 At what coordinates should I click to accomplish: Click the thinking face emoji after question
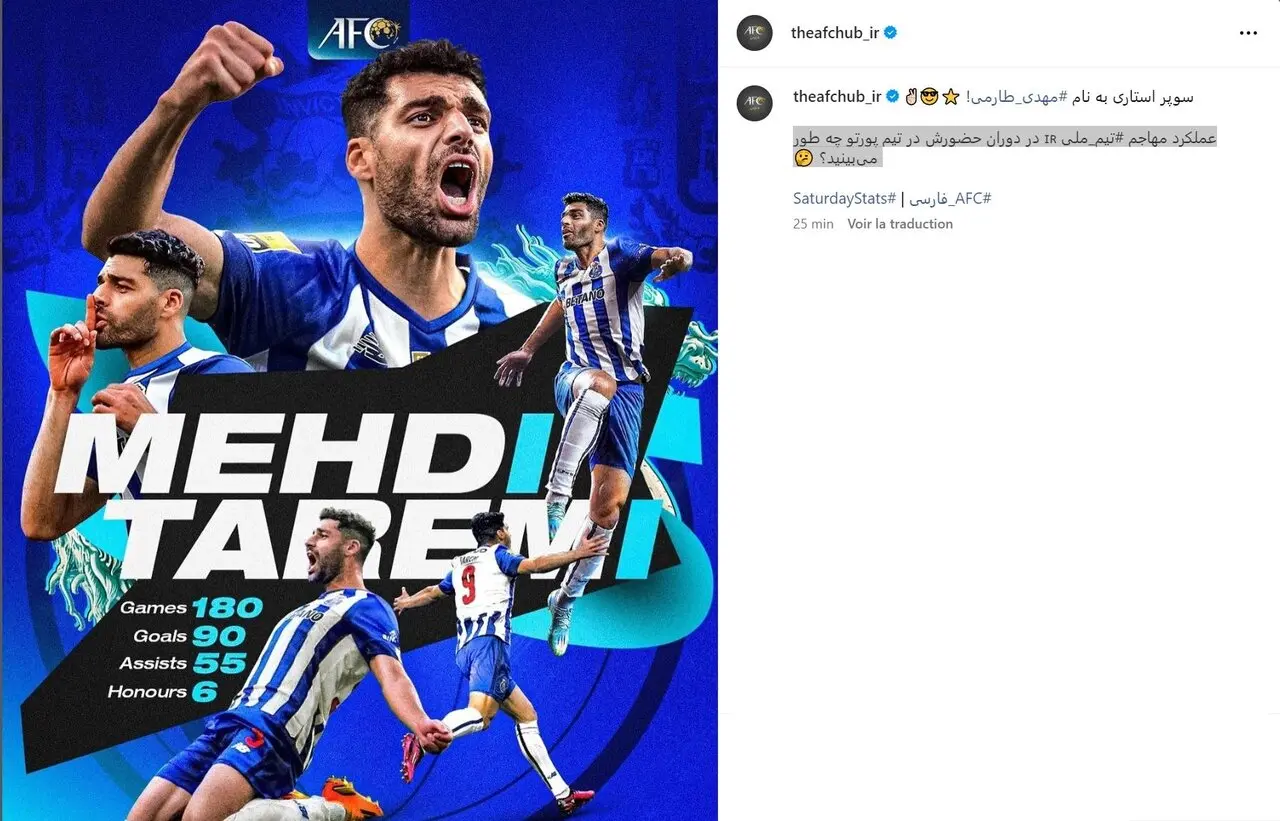point(803,158)
